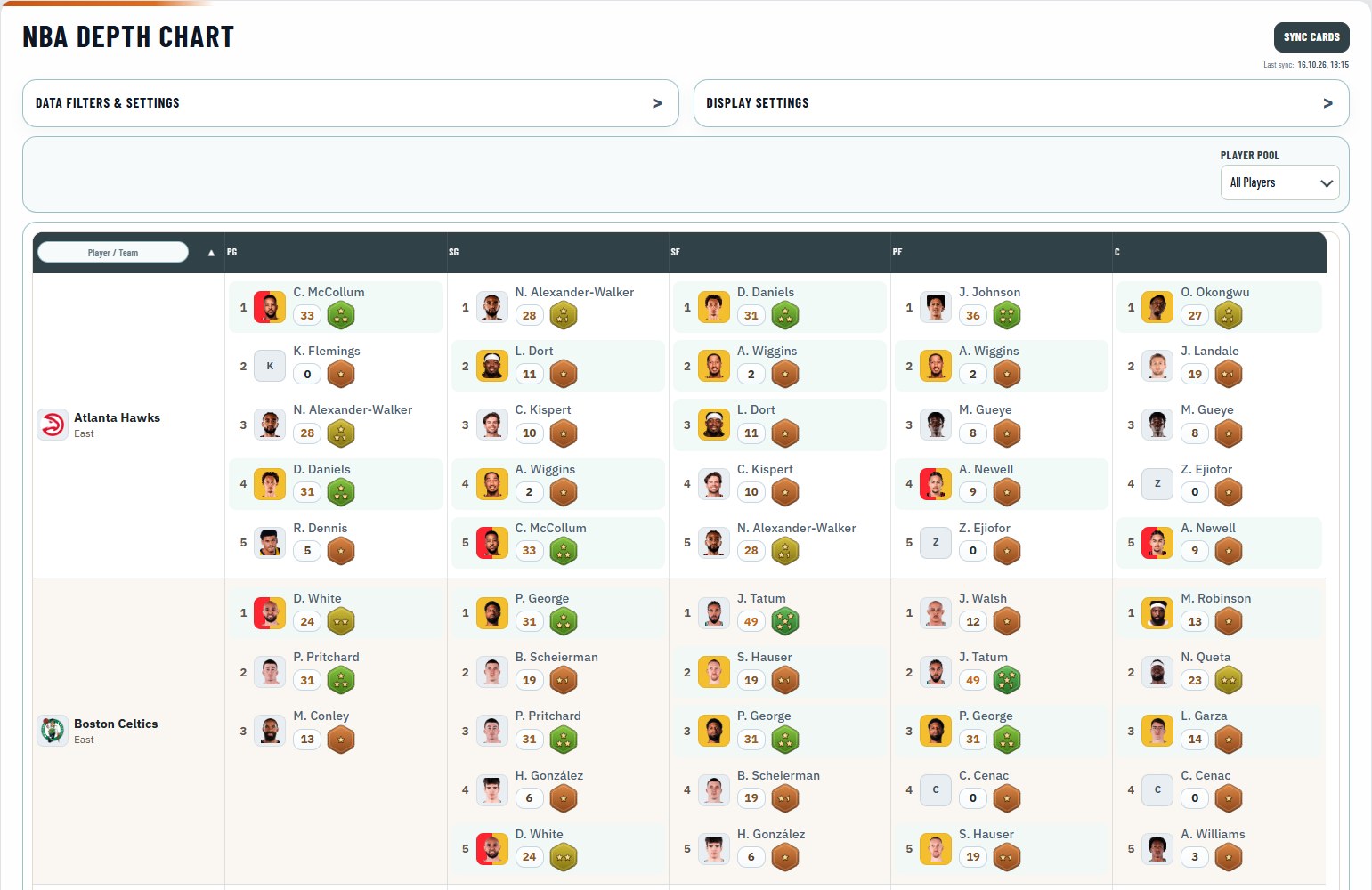
Task: Click the Atlanta Hawks team logo
Action: (53, 425)
